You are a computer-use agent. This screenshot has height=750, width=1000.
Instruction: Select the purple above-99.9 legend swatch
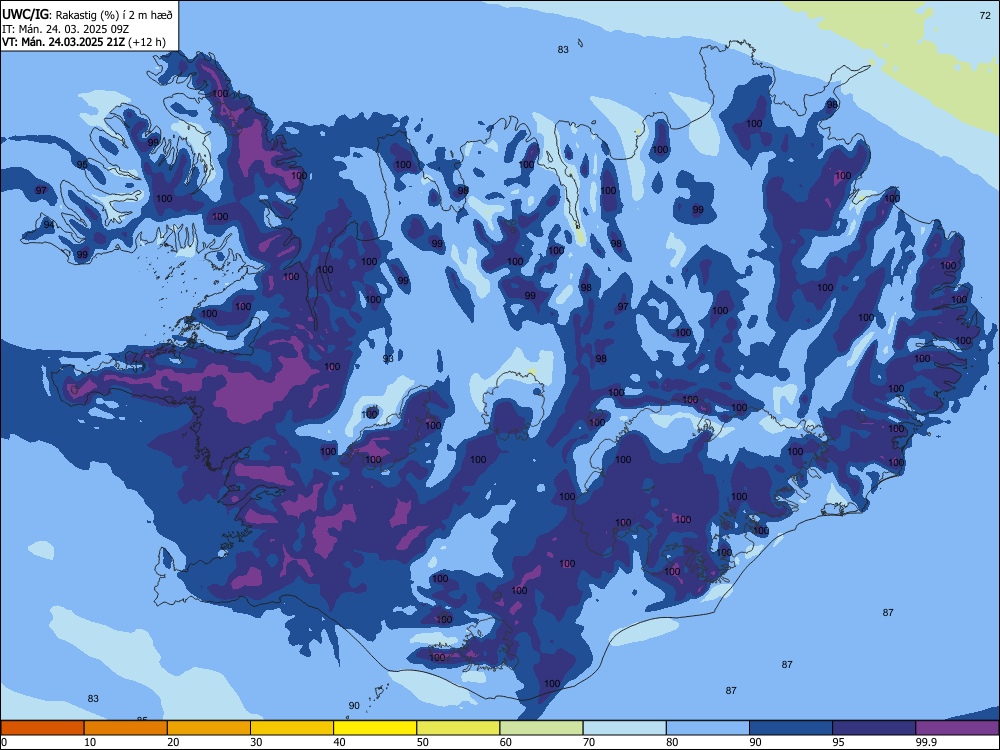[x=957, y=728]
